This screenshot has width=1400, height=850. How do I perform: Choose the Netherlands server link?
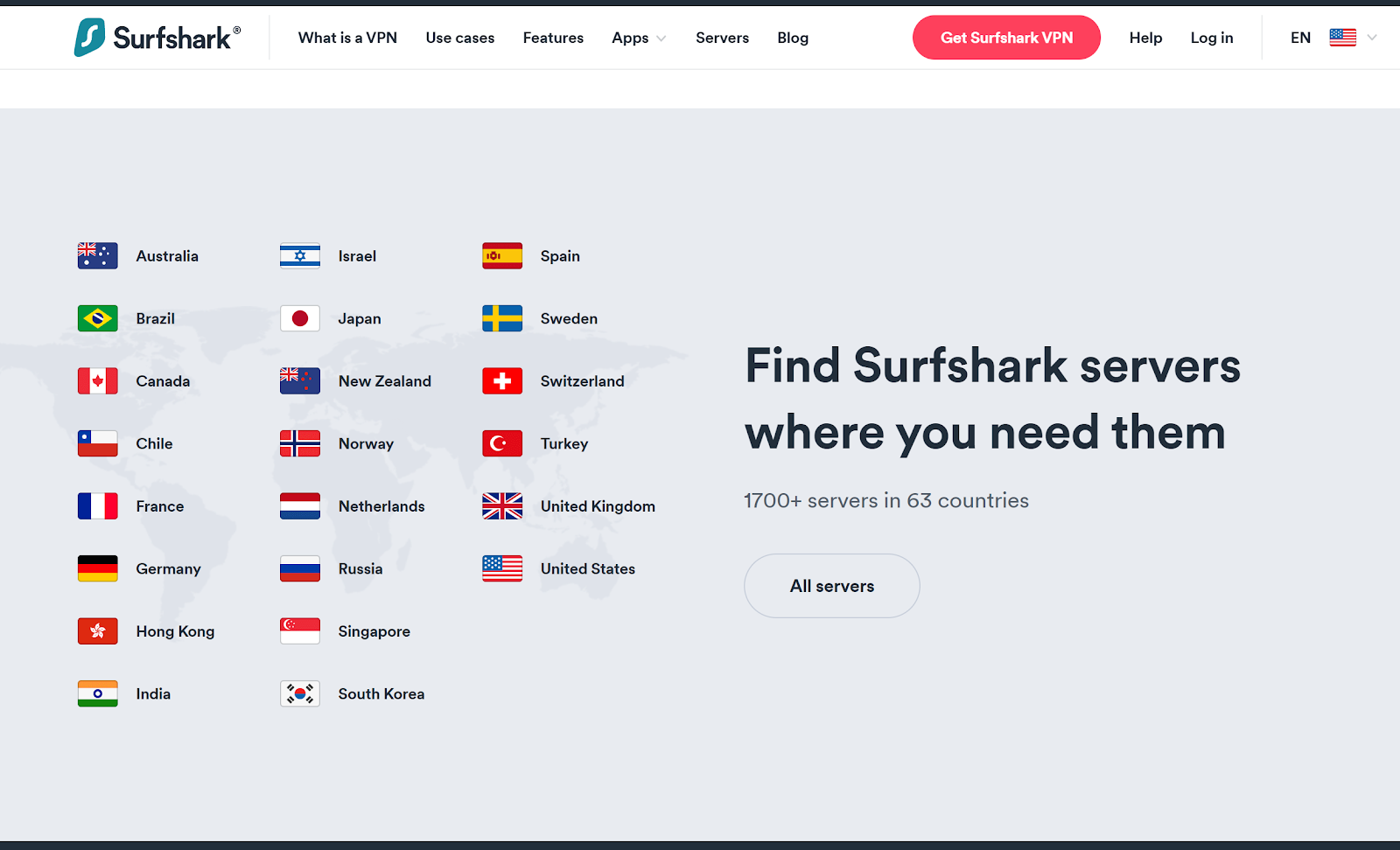(381, 506)
